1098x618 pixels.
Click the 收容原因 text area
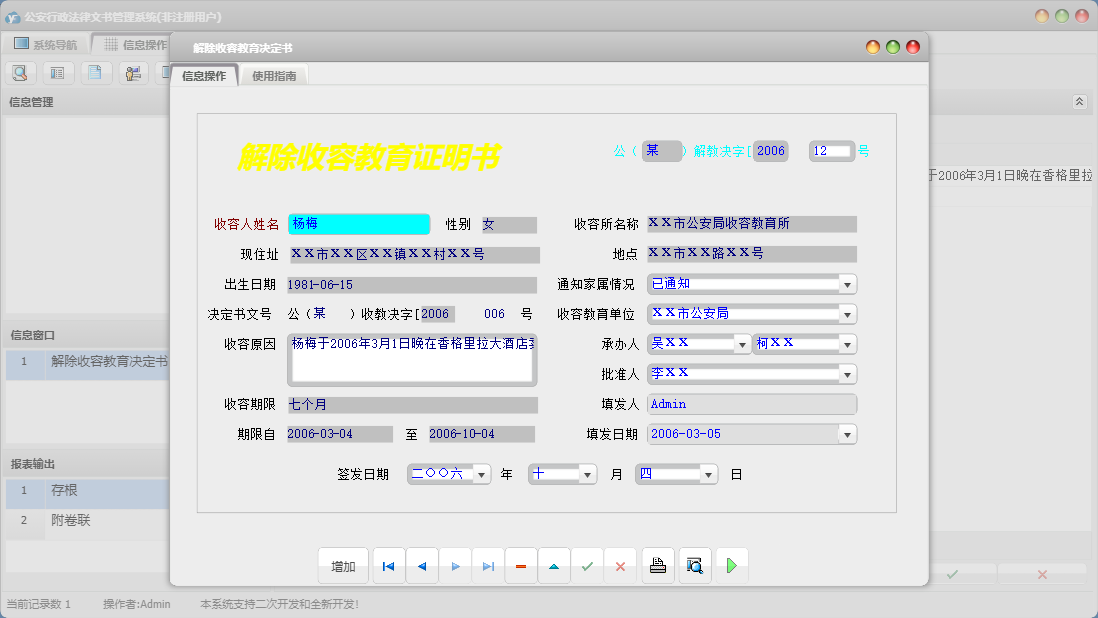[411, 359]
